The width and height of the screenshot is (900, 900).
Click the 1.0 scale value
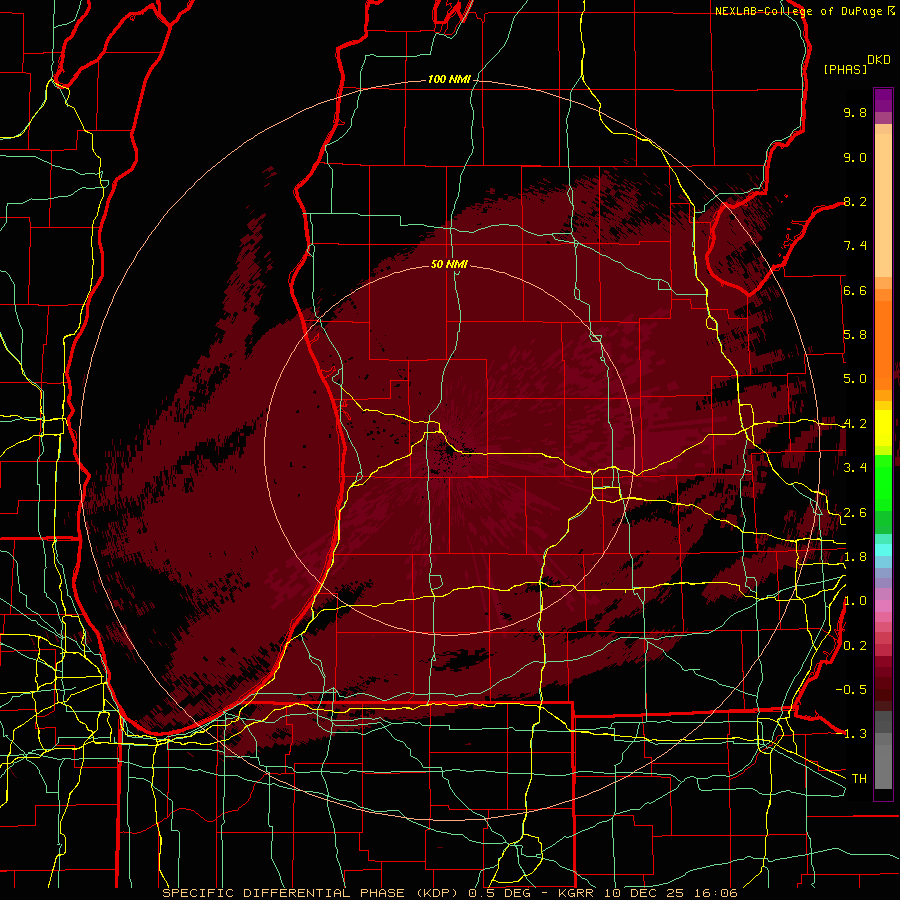[x=855, y=601]
